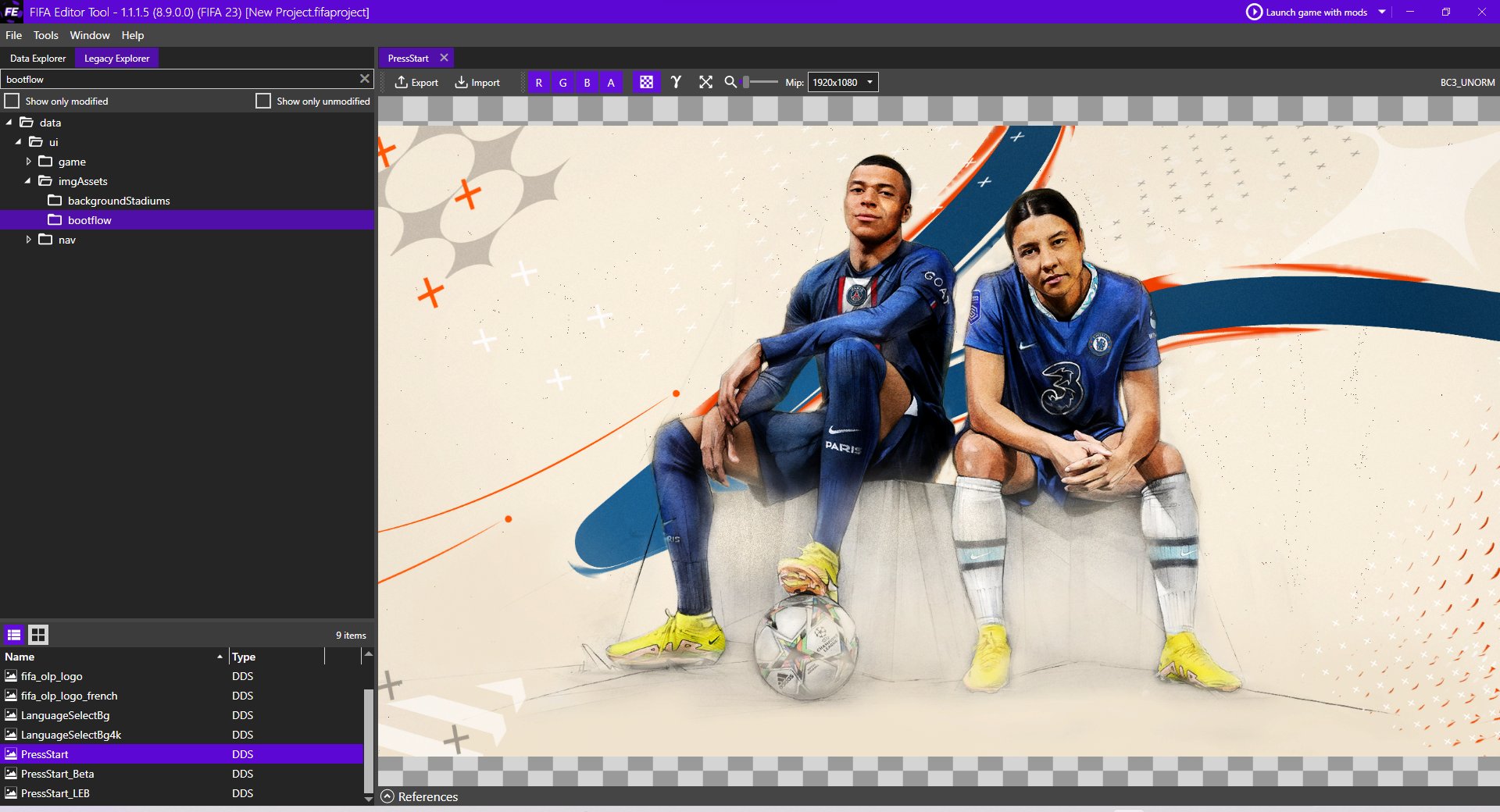Open the Tools menu
This screenshot has width=1500, height=812.
[45, 35]
